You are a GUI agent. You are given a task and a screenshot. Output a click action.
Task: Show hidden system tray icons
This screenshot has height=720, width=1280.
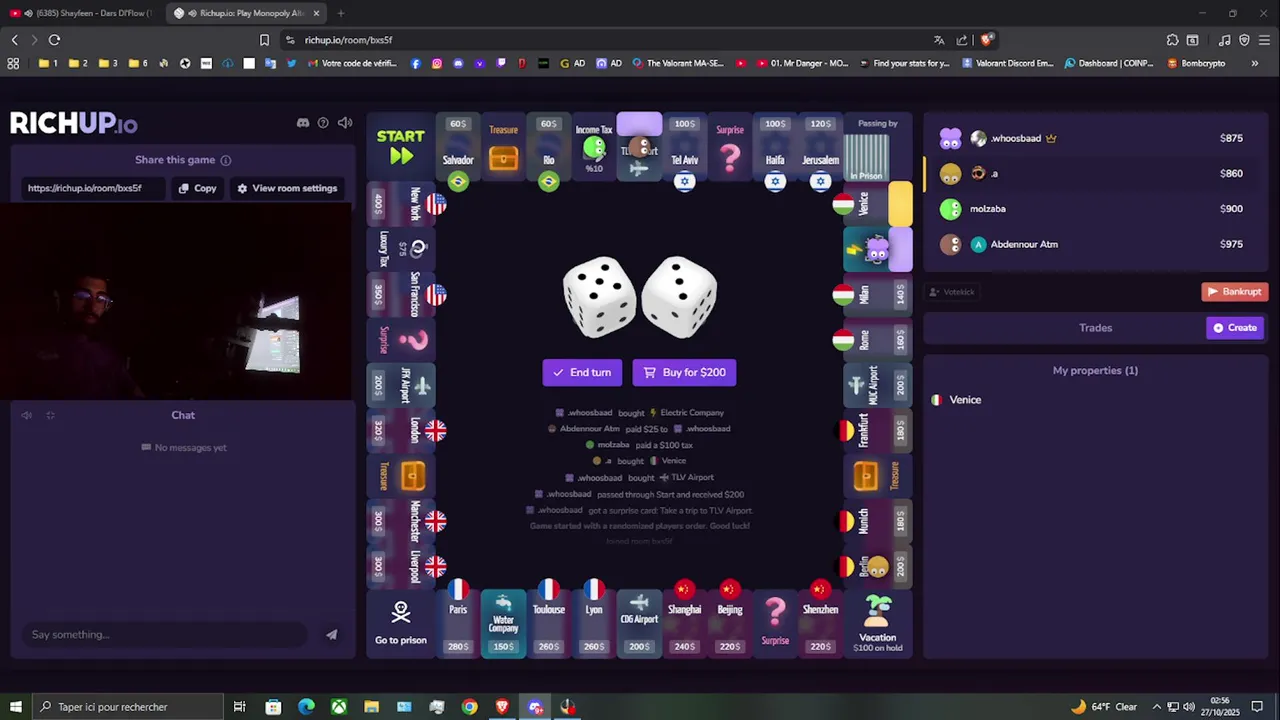point(1156,707)
